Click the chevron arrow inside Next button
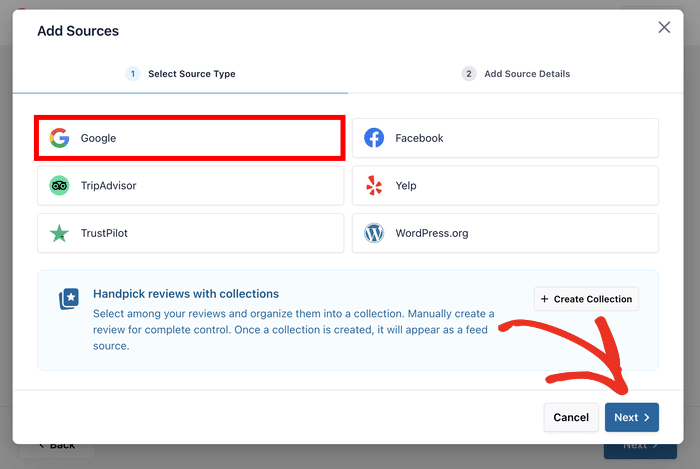 click(646, 417)
